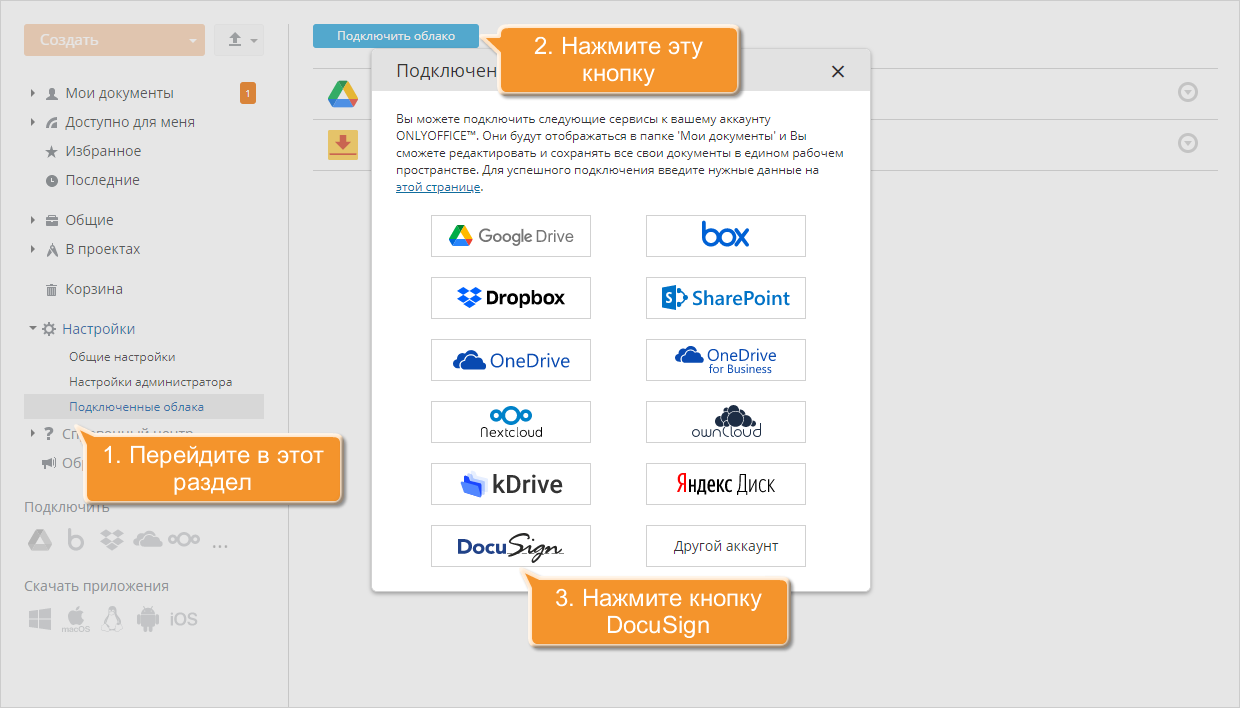1240x708 pixels.
Task: Click the Dropbox icon under Подключить
Action: [111, 540]
